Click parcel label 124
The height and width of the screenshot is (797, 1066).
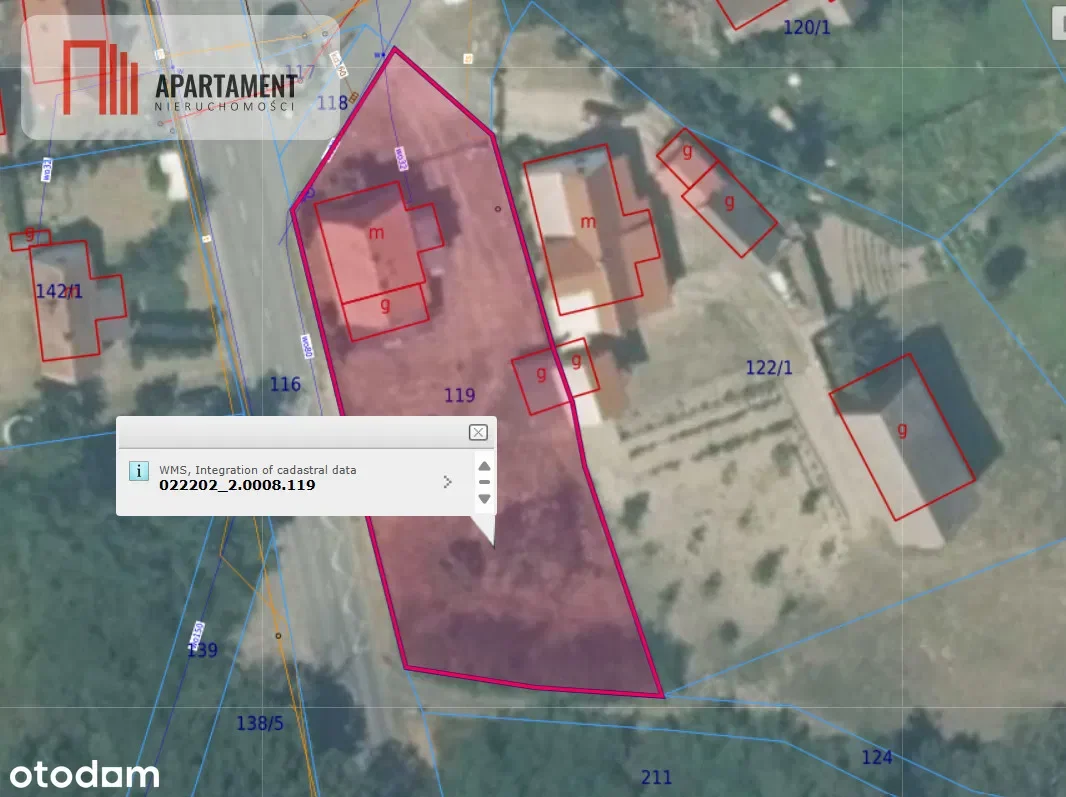[876, 757]
